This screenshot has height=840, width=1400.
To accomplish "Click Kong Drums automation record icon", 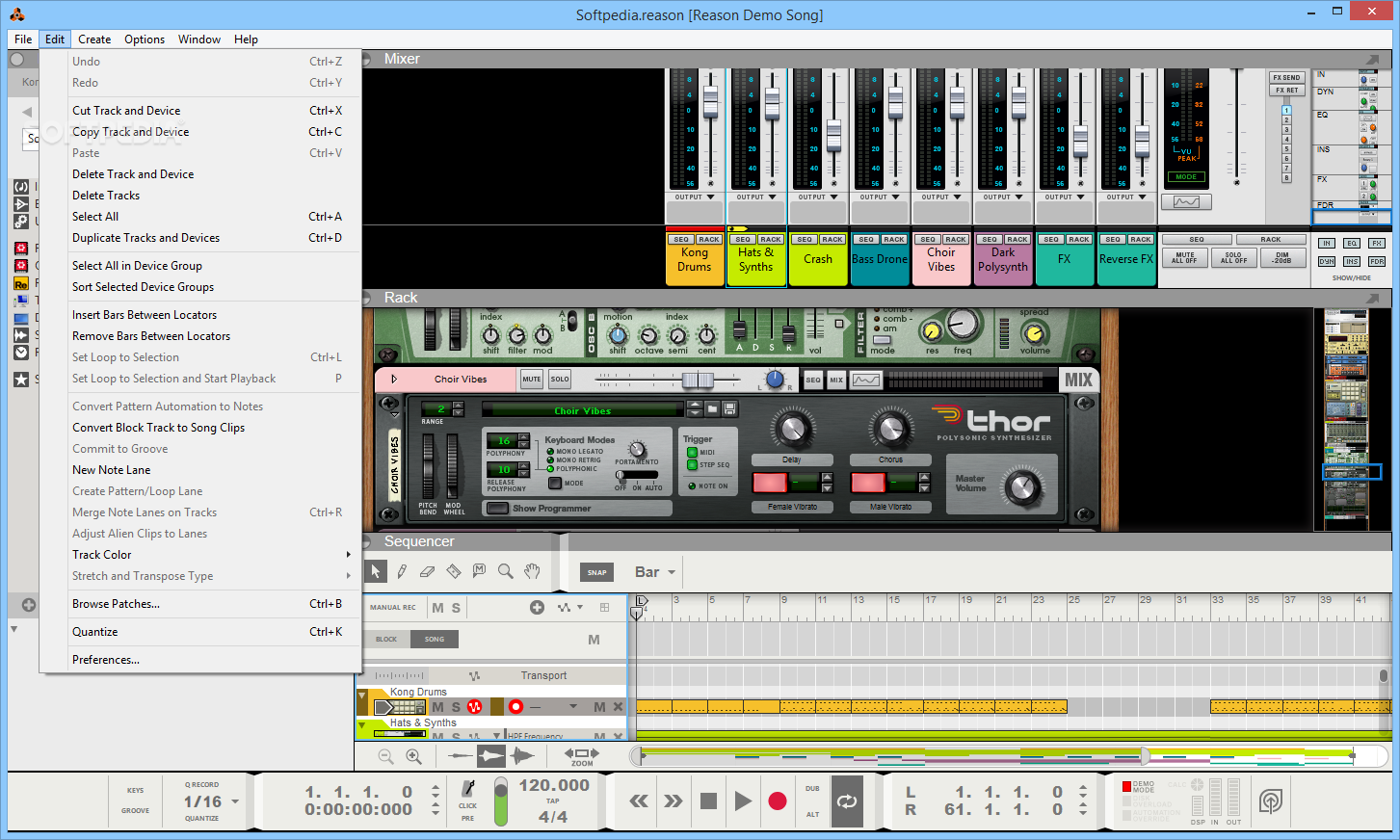I will tap(474, 707).
